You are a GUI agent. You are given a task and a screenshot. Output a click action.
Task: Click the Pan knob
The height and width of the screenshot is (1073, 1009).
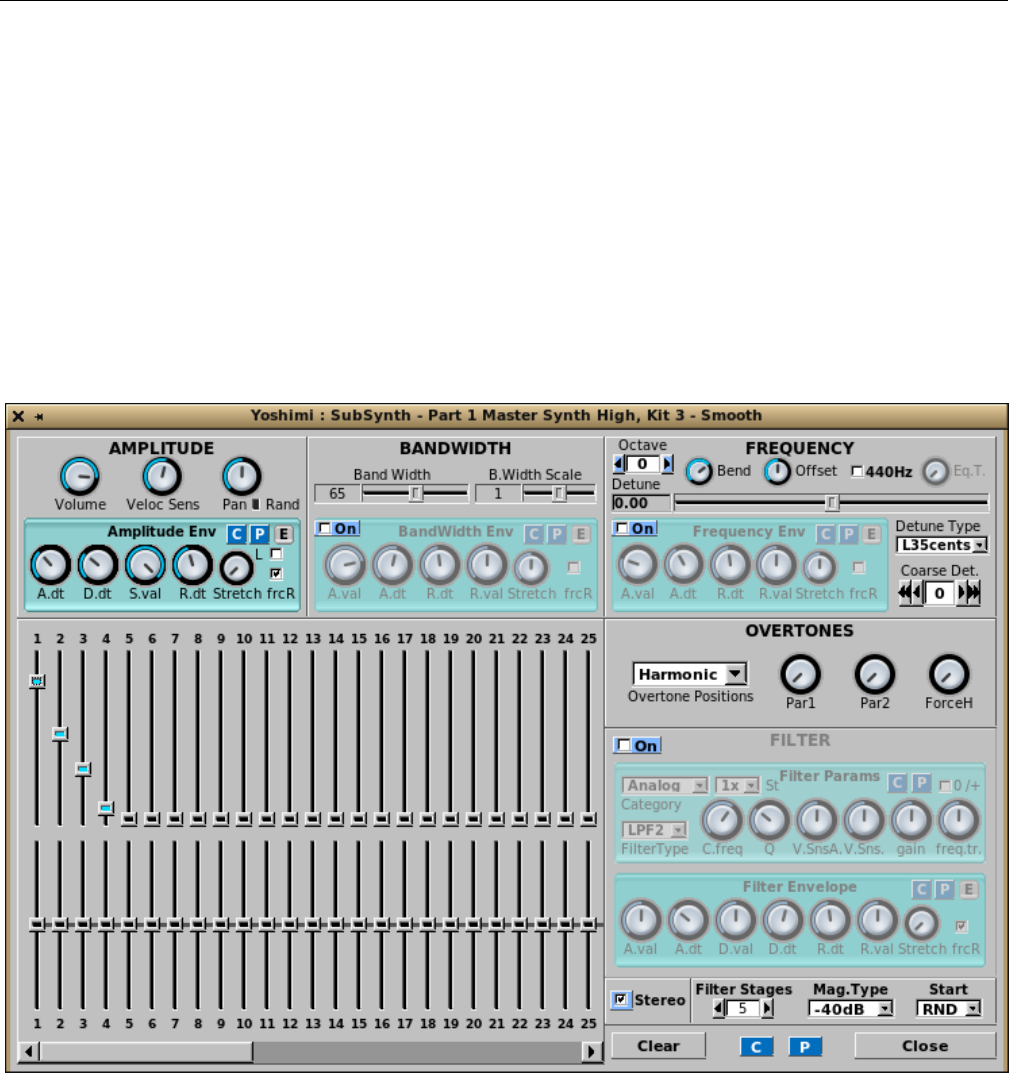point(242,476)
